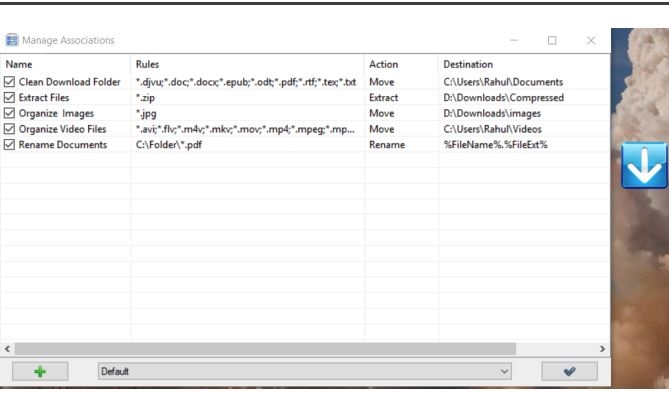This screenshot has width=669, height=393.
Task: Open the Default profile dropdown
Action: 305,371
